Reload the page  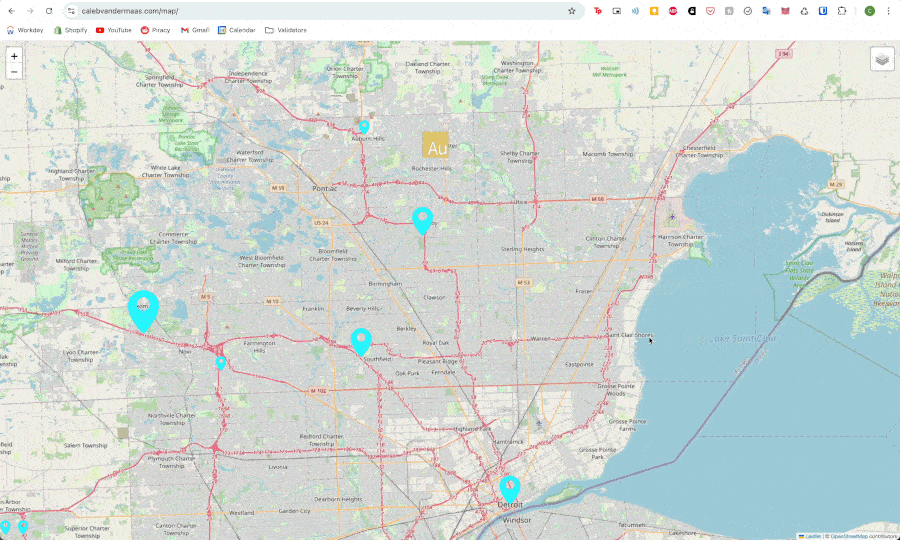(48, 11)
